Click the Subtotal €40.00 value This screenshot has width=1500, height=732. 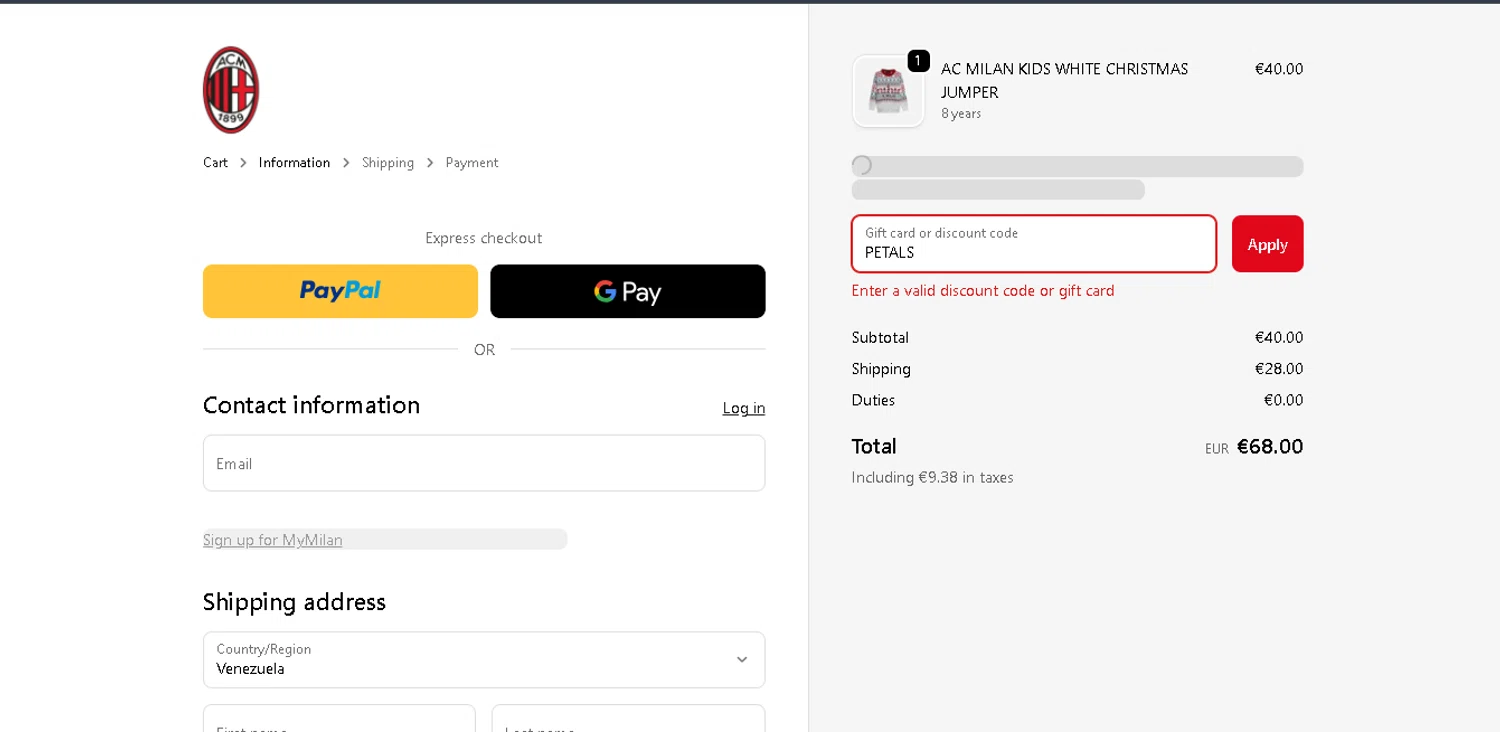click(1279, 338)
